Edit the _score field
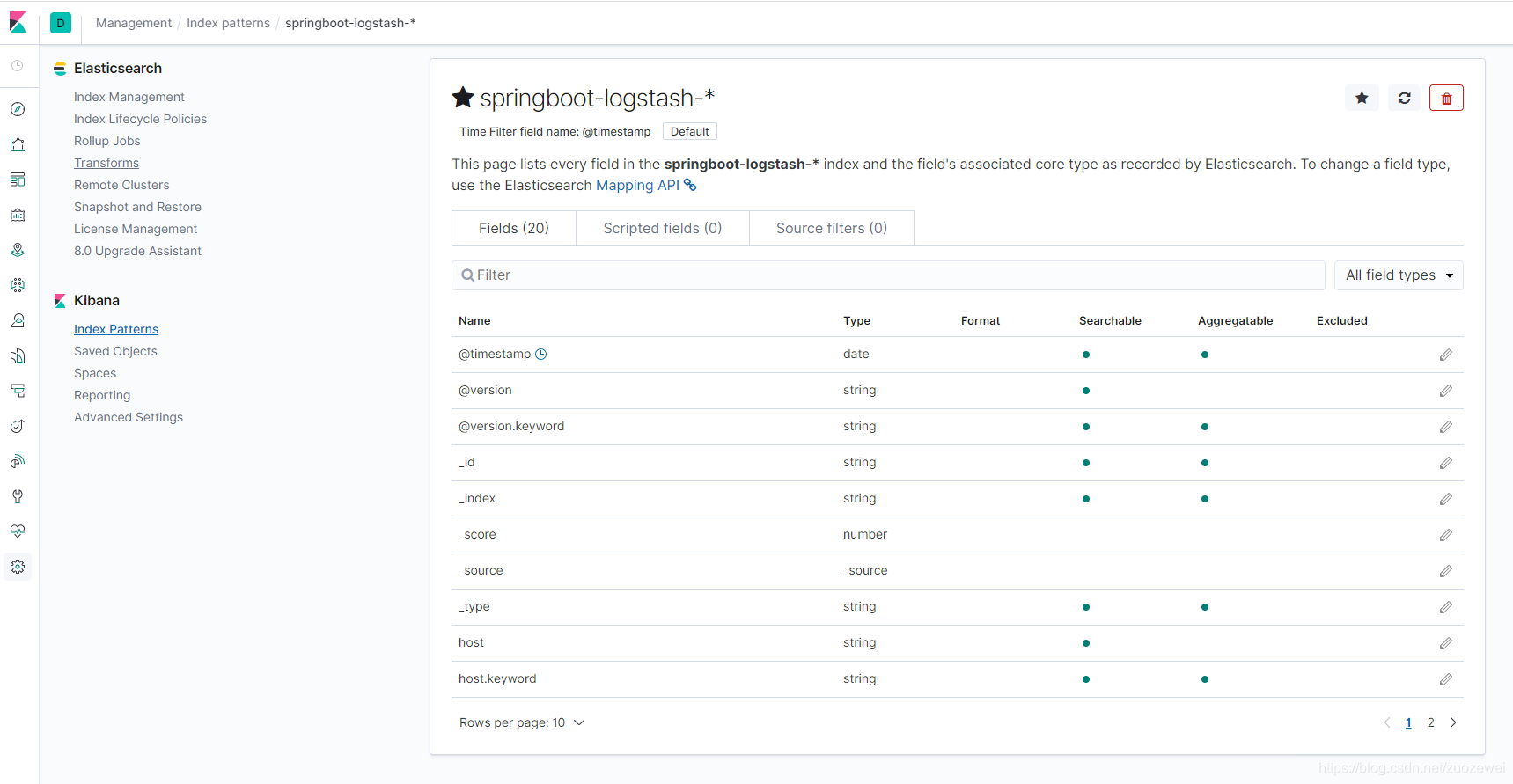The width and height of the screenshot is (1513, 784). [x=1445, y=535]
